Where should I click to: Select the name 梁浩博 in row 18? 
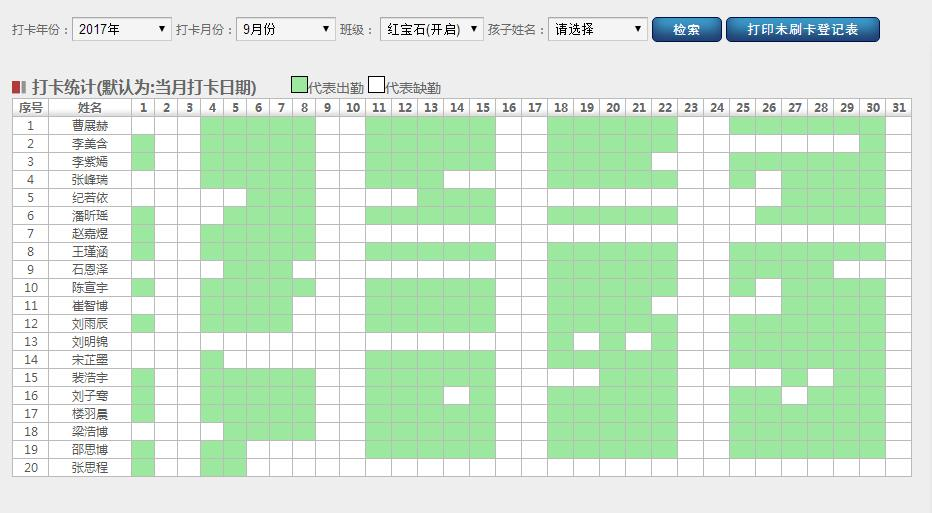click(90, 432)
